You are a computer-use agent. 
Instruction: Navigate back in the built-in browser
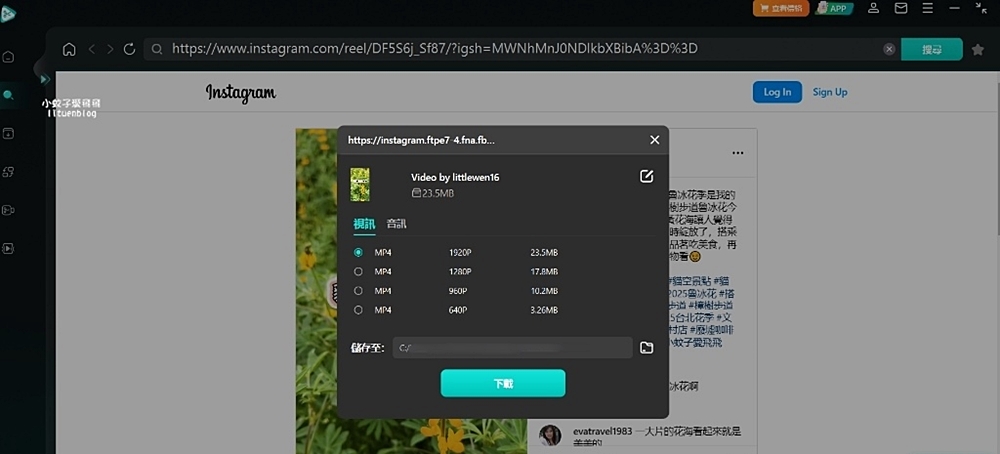click(x=92, y=49)
